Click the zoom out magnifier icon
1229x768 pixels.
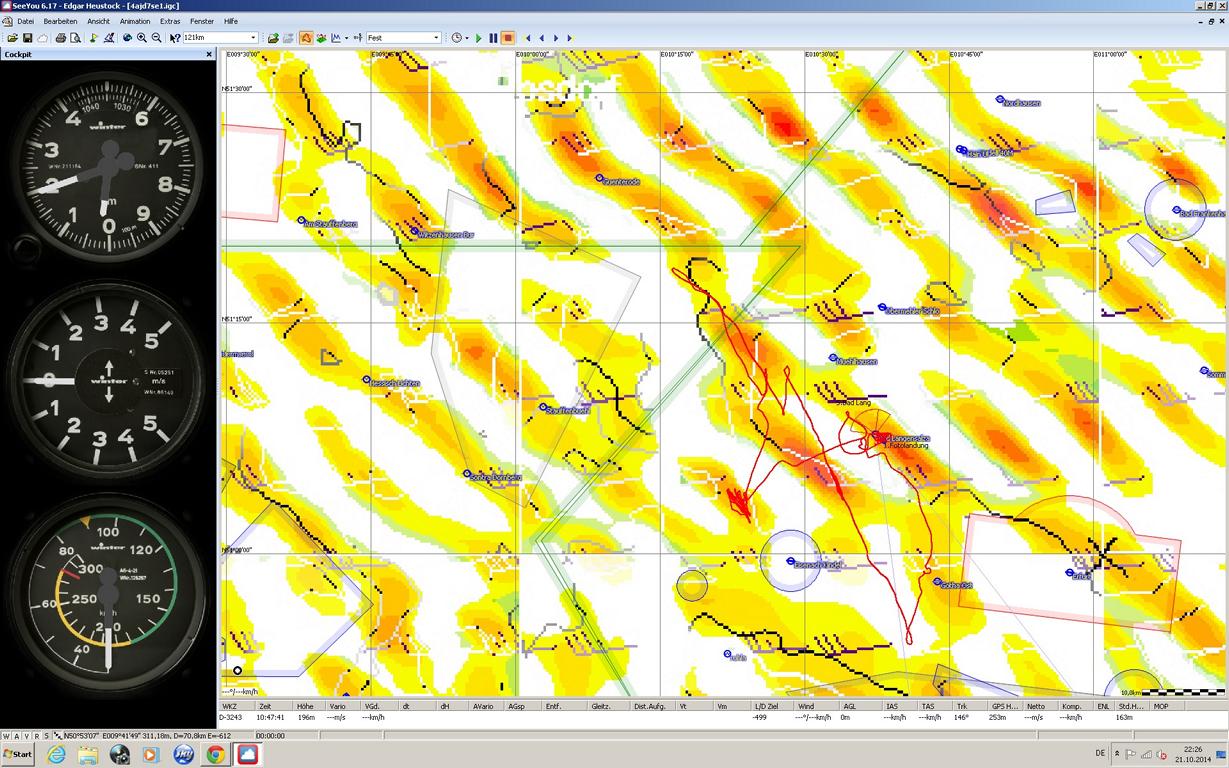tap(156, 38)
